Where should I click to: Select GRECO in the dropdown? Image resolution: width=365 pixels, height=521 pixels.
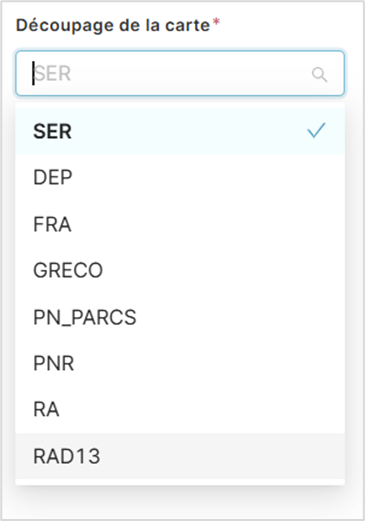(x=180, y=270)
